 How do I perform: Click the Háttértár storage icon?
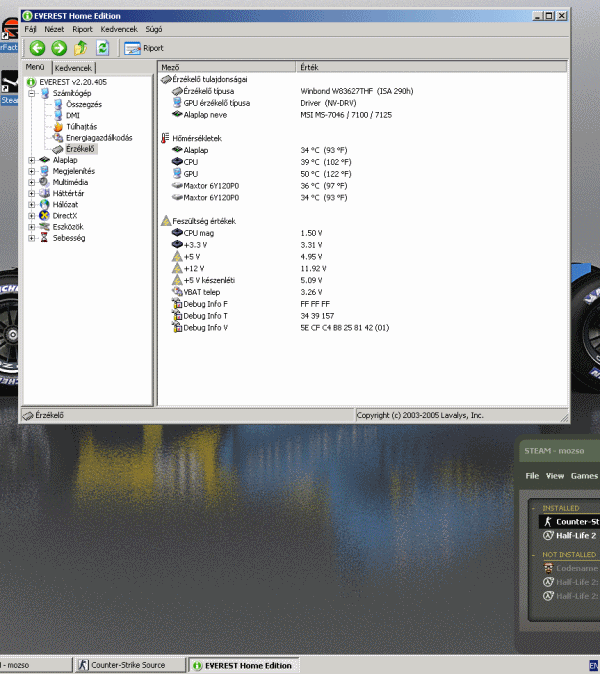point(44,193)
